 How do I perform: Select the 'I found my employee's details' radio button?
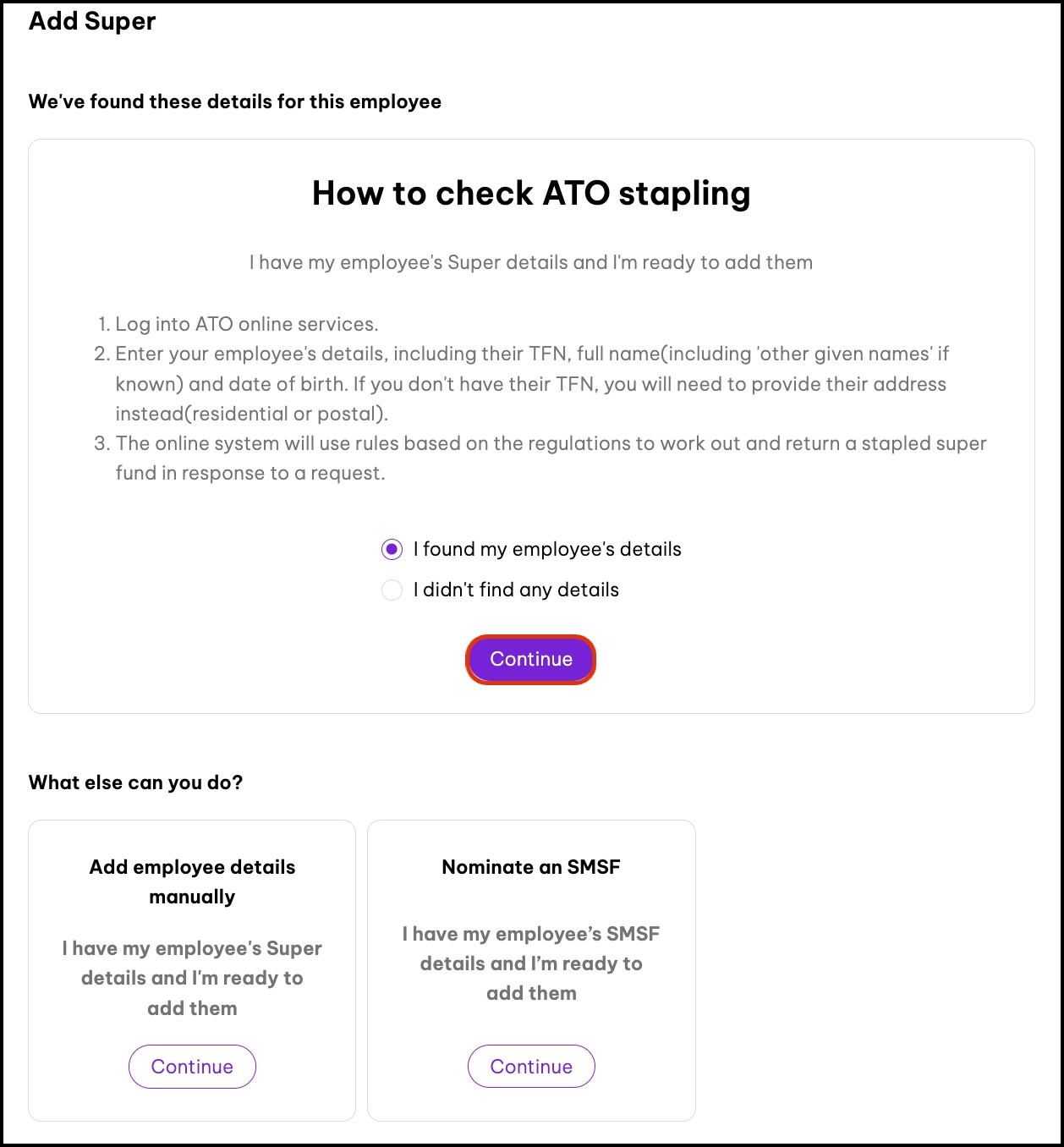[x=392, y=550]
